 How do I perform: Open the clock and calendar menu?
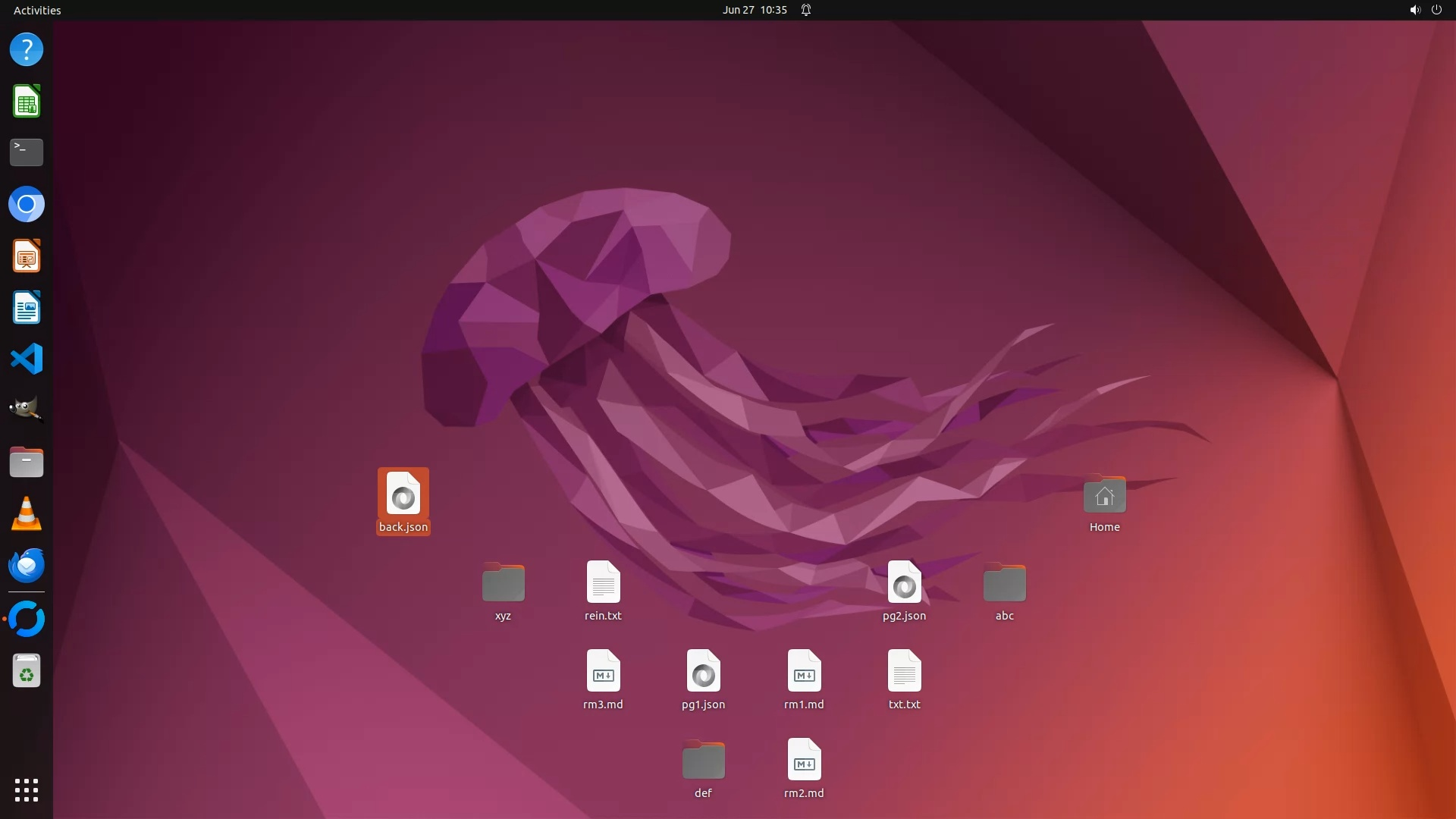(754, 10)
